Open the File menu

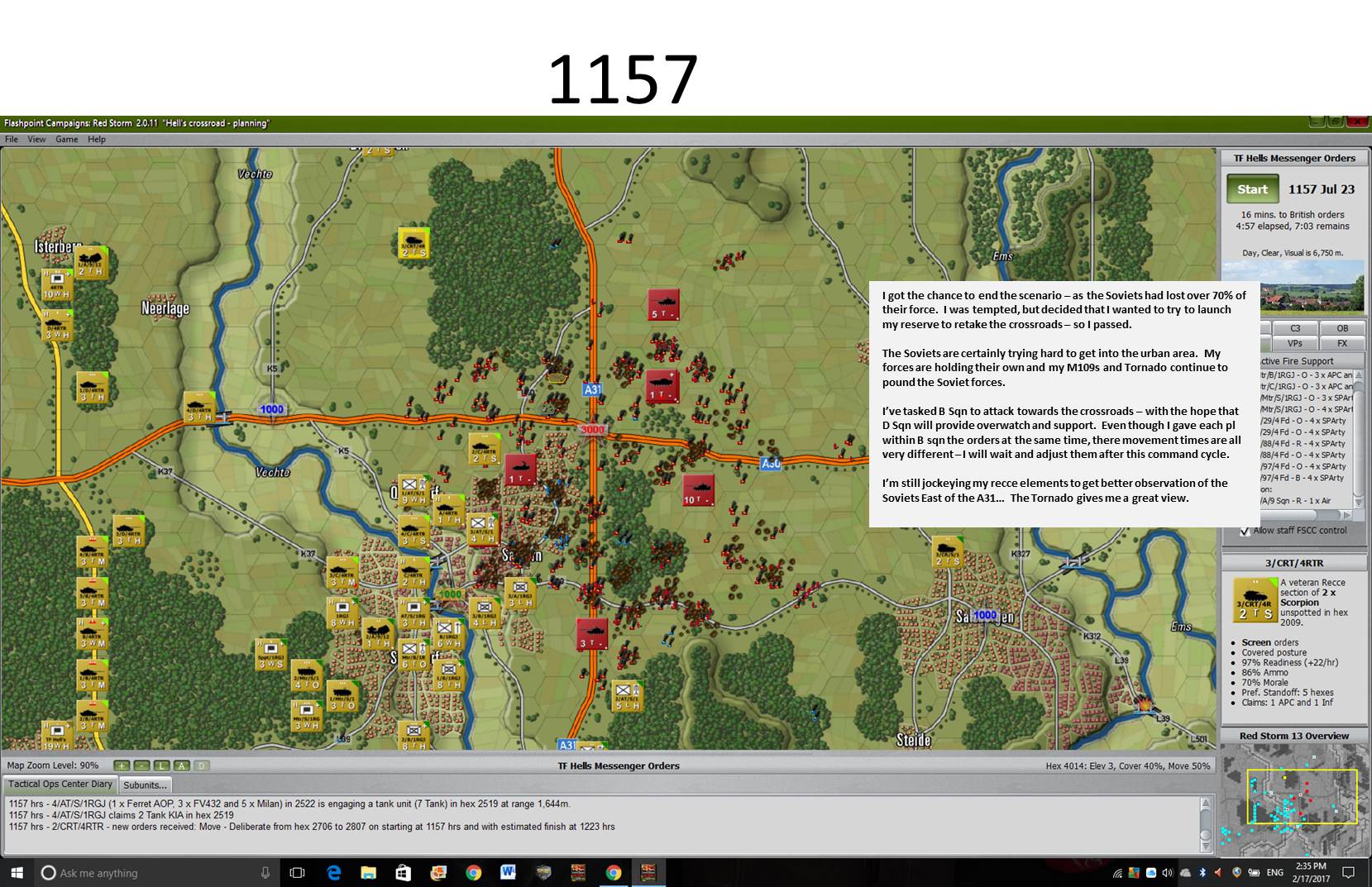pyautogui.click(x=12, y=139)
